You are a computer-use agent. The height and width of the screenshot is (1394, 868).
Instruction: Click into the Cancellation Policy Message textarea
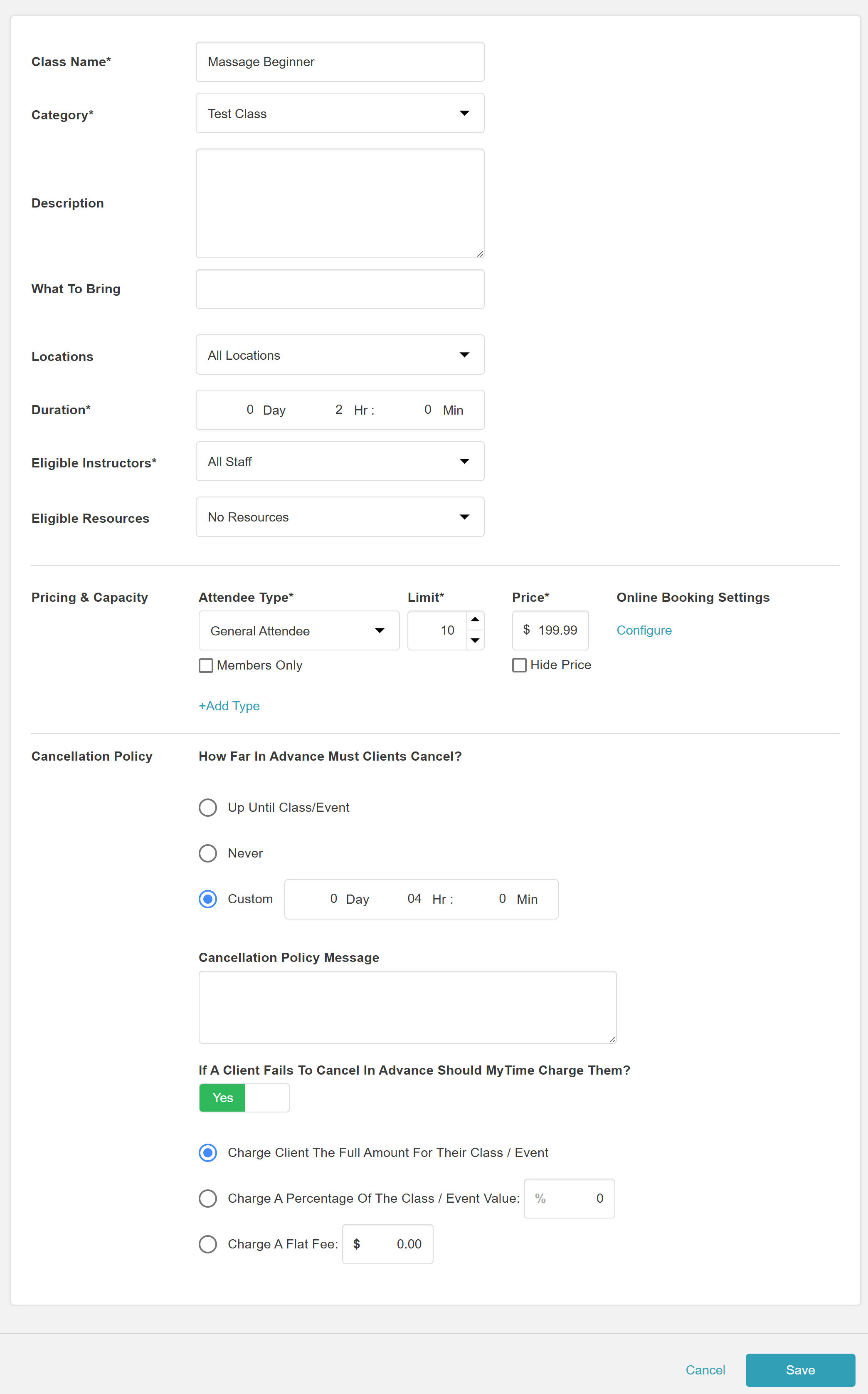pyautogui.click(x=407, y=1007)
